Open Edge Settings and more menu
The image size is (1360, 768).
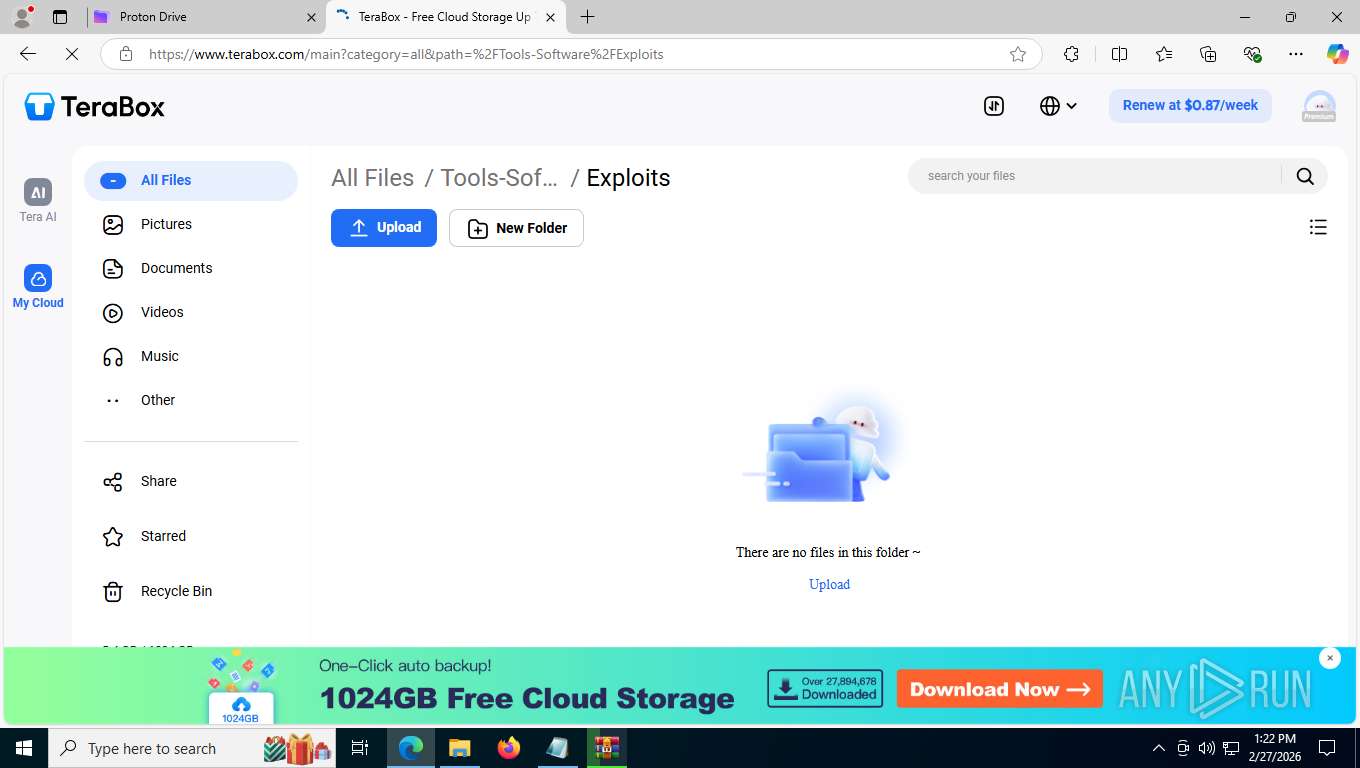(1296, 54)
